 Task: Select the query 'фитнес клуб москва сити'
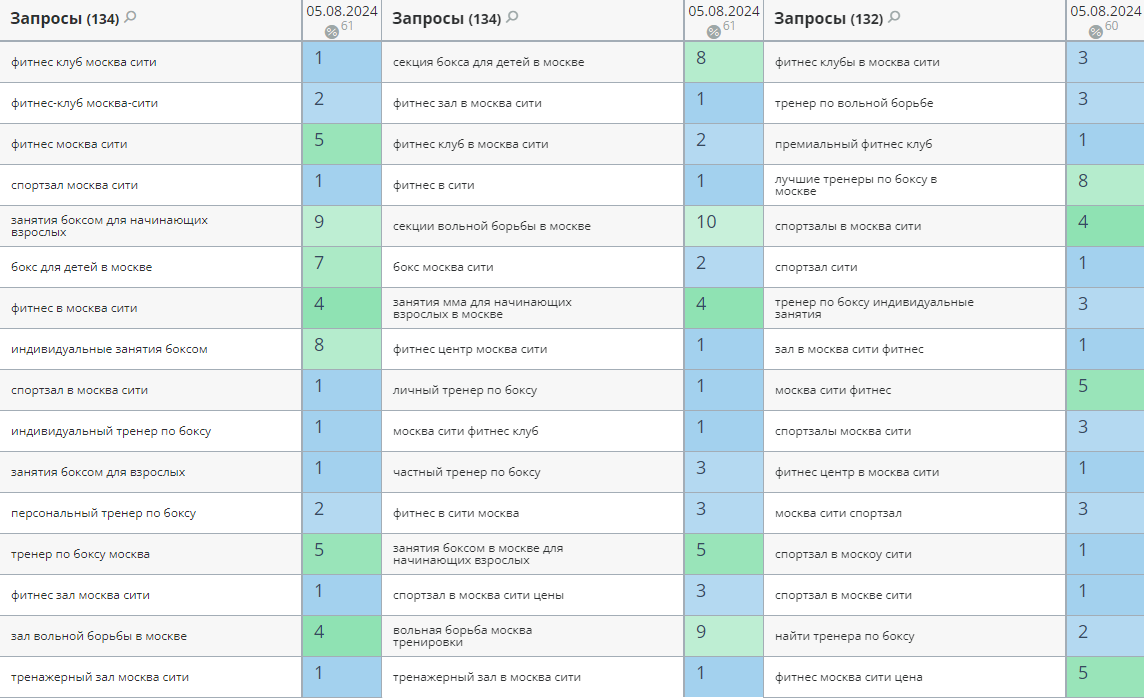tap(84, 62)
